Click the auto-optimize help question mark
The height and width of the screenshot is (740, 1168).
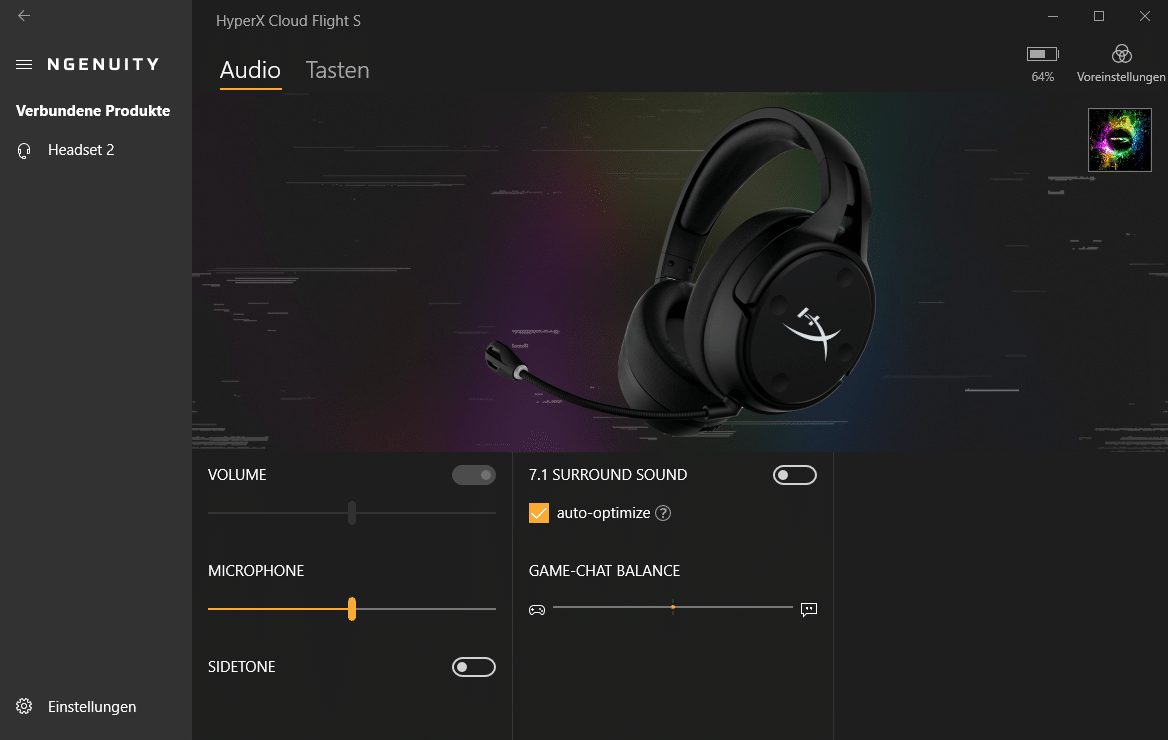[x=663, y=513]
